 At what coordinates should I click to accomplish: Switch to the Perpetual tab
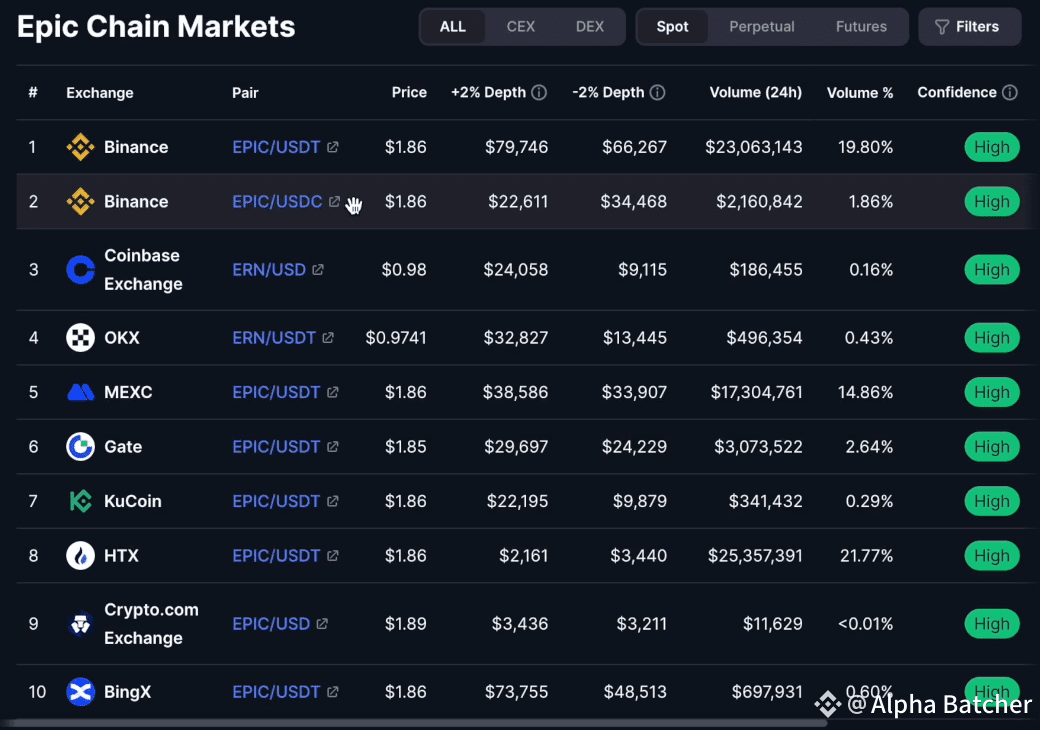[x=761, y=27]
